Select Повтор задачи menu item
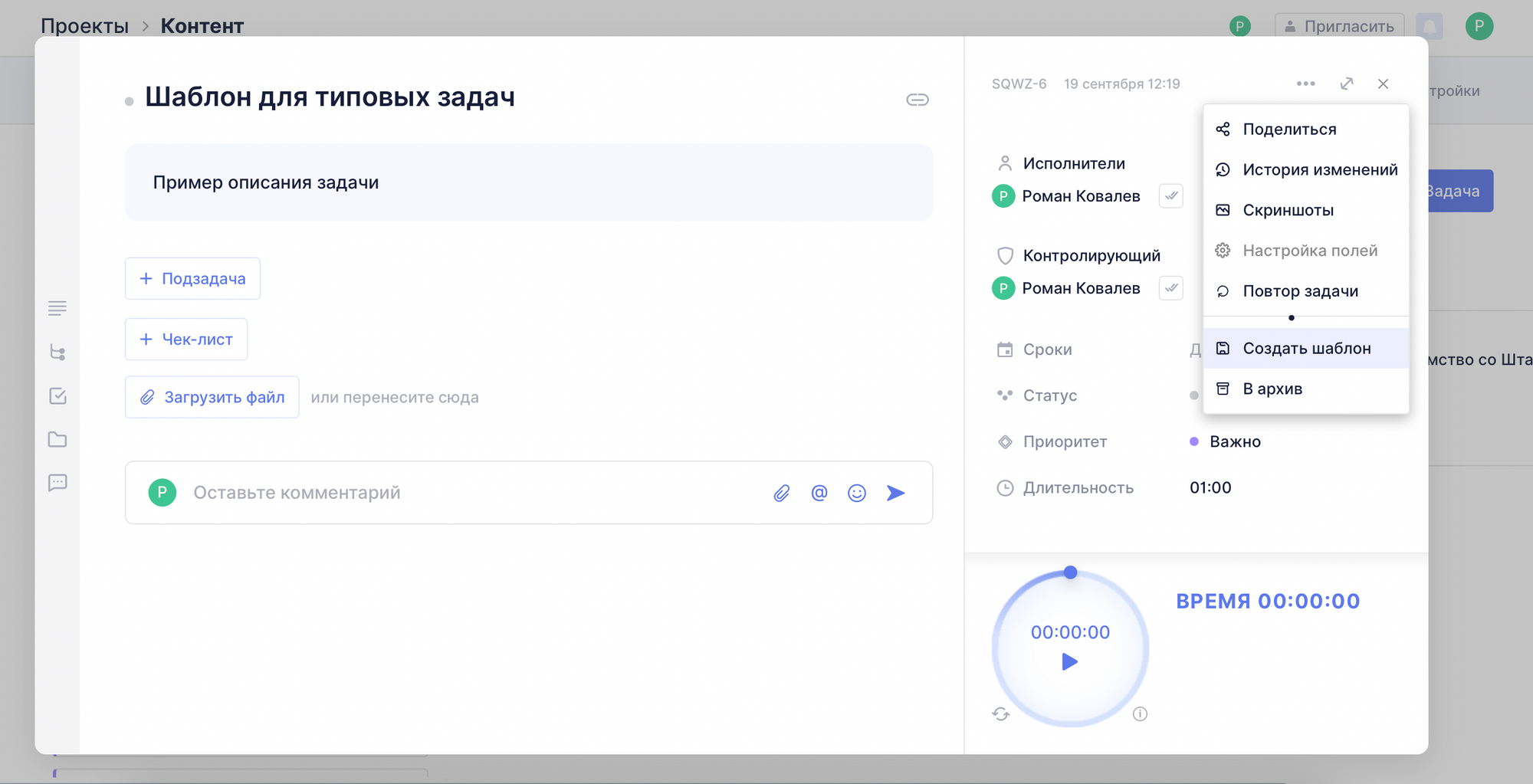The width and height of the screenshot is (1533, 784). (x=1306, y=291)
